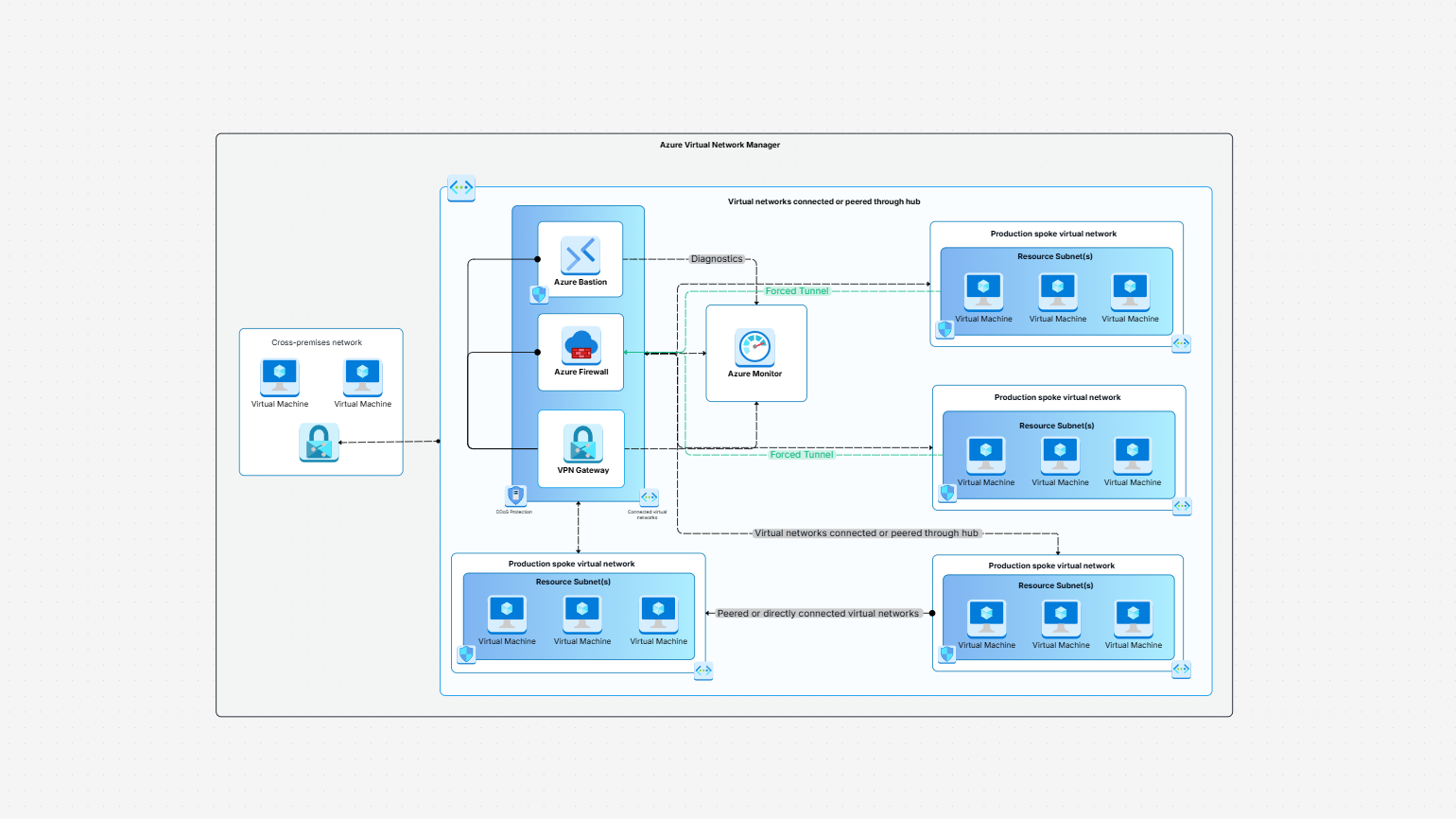Select the virtual network icon atop hub container

click(x=461, y=188)
